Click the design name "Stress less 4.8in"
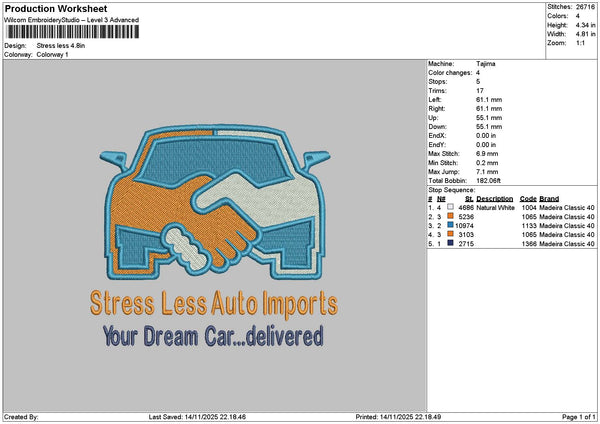600x424 pixels. click(x=61, y=46)
